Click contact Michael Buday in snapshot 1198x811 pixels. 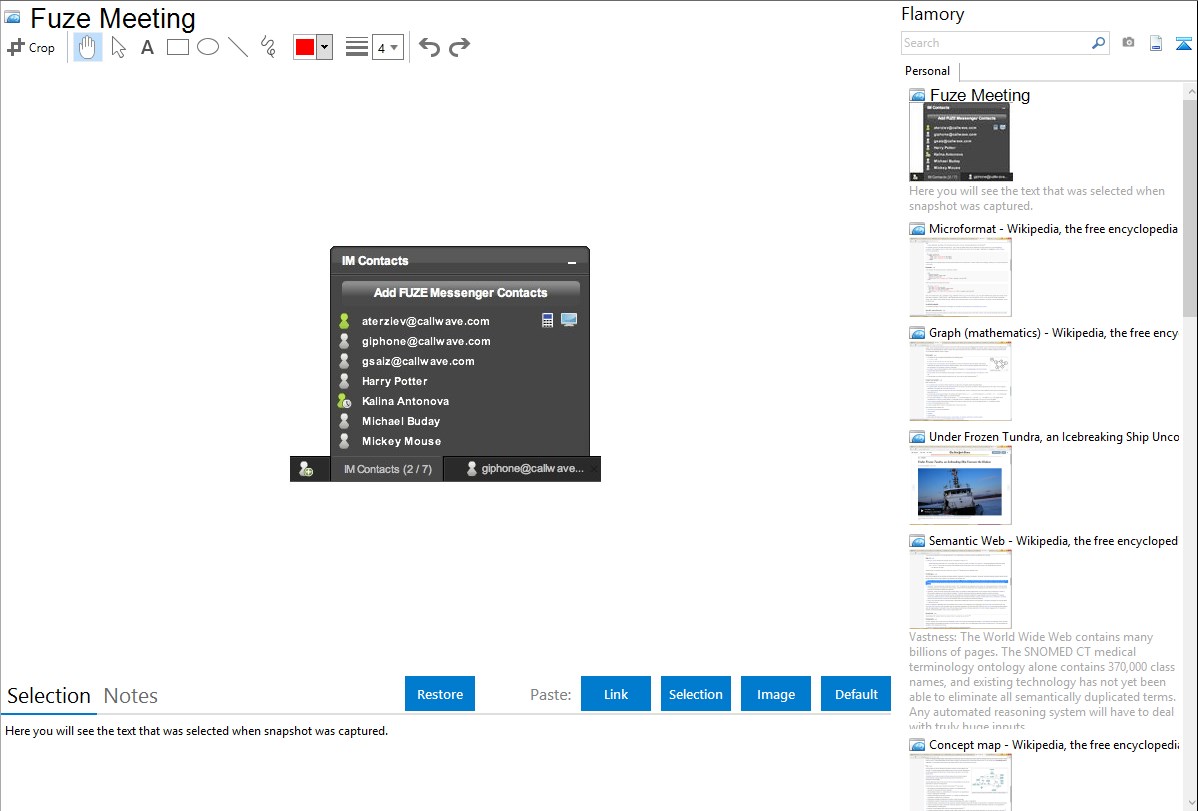[400, 420]
